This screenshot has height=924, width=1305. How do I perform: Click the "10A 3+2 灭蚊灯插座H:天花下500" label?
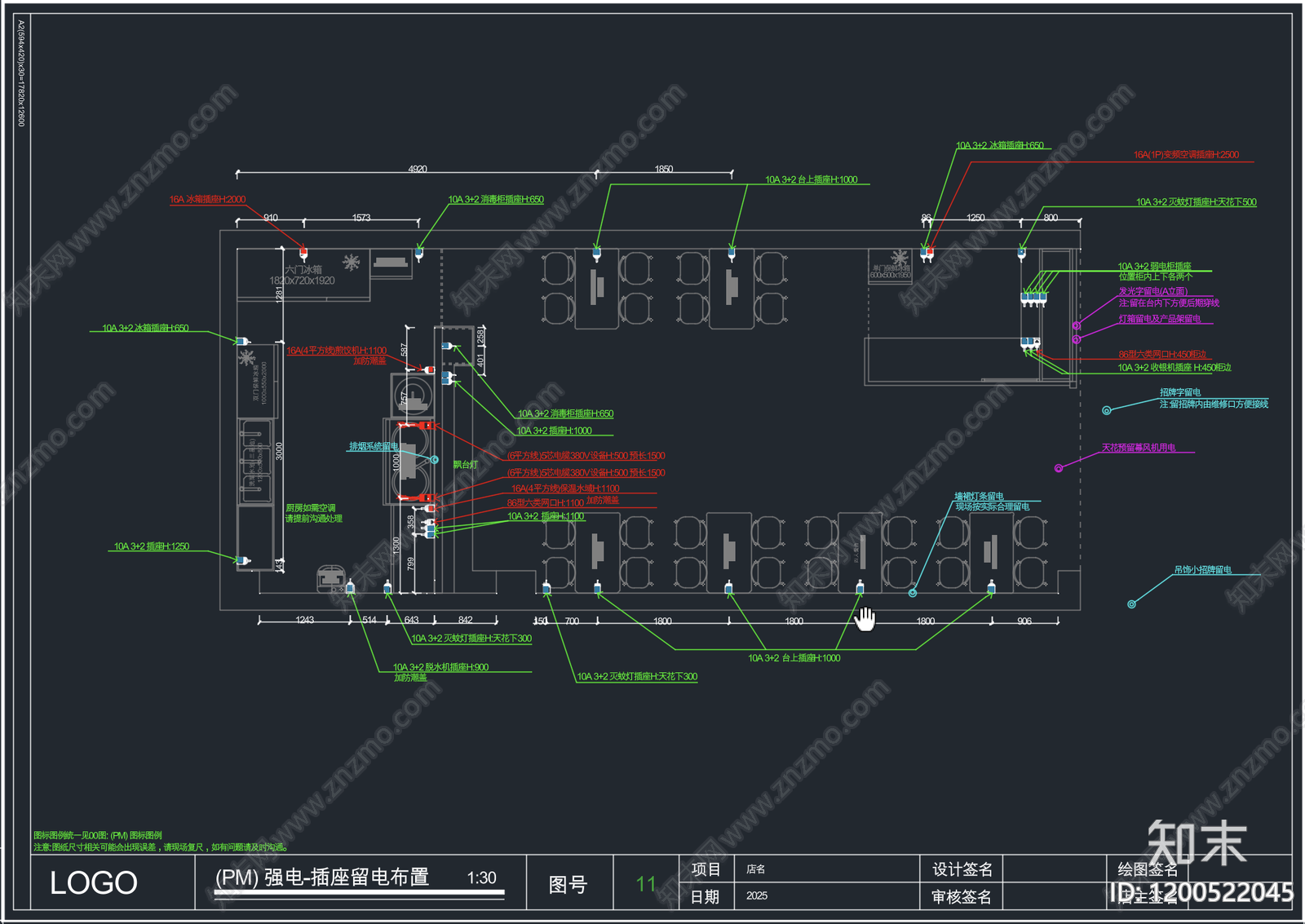(1196, 201)
